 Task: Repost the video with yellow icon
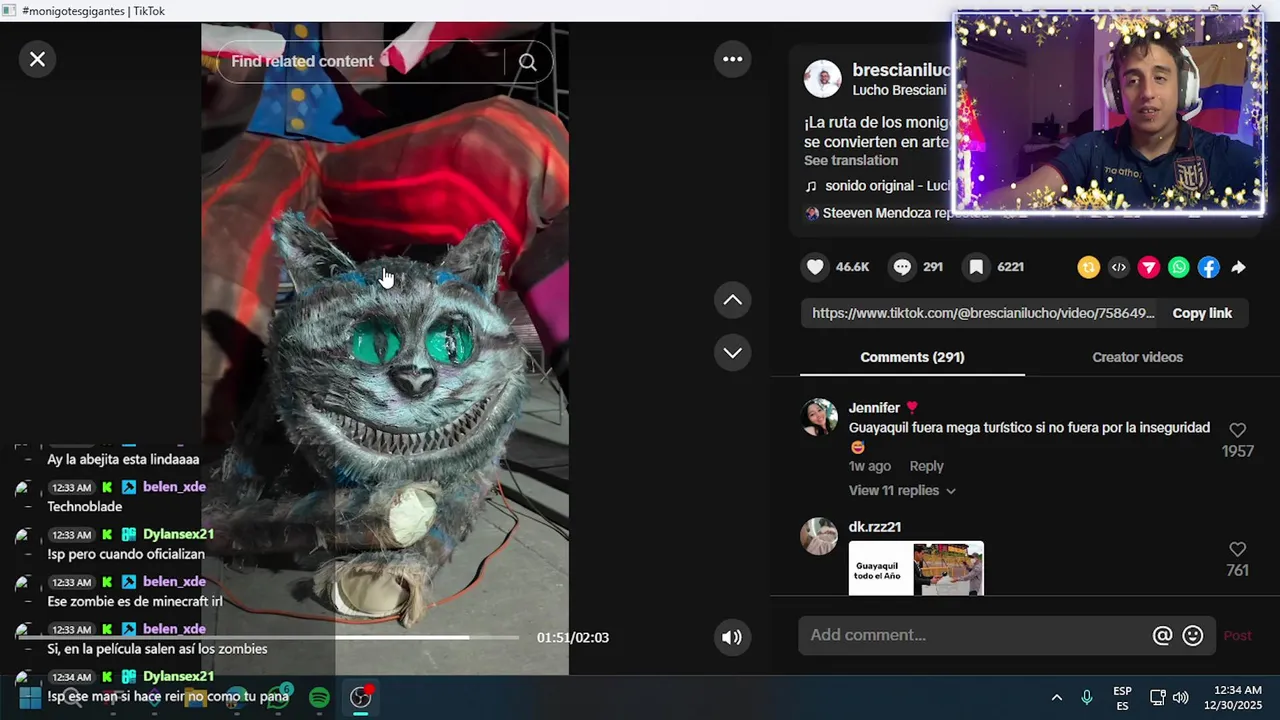point(1088,267)
